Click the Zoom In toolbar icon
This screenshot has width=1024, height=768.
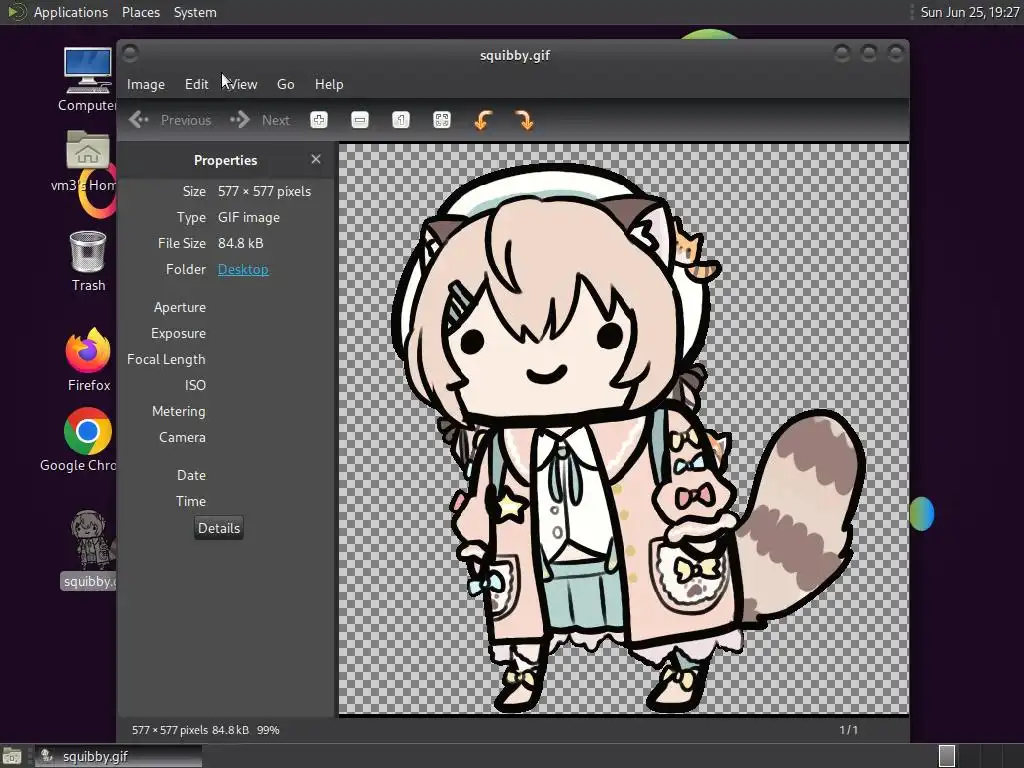319,120
